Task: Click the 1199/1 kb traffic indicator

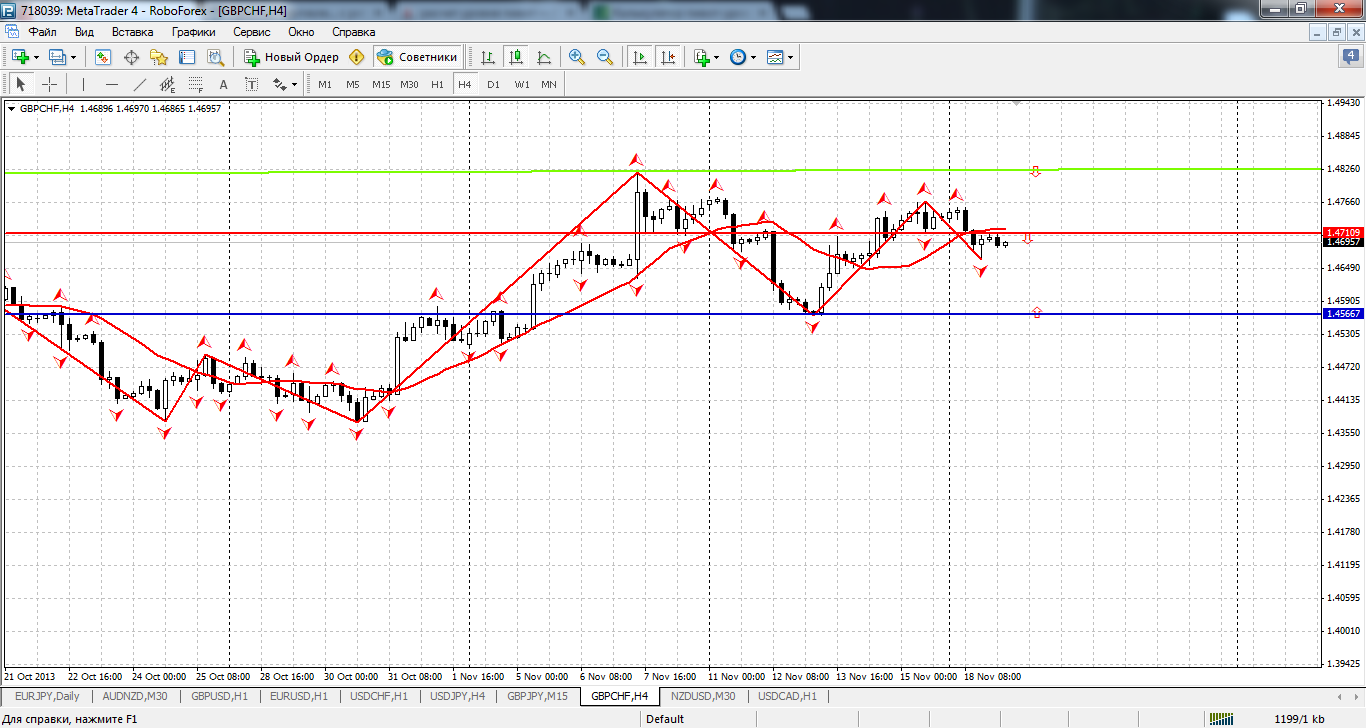Action: (x=1299, y=719)
